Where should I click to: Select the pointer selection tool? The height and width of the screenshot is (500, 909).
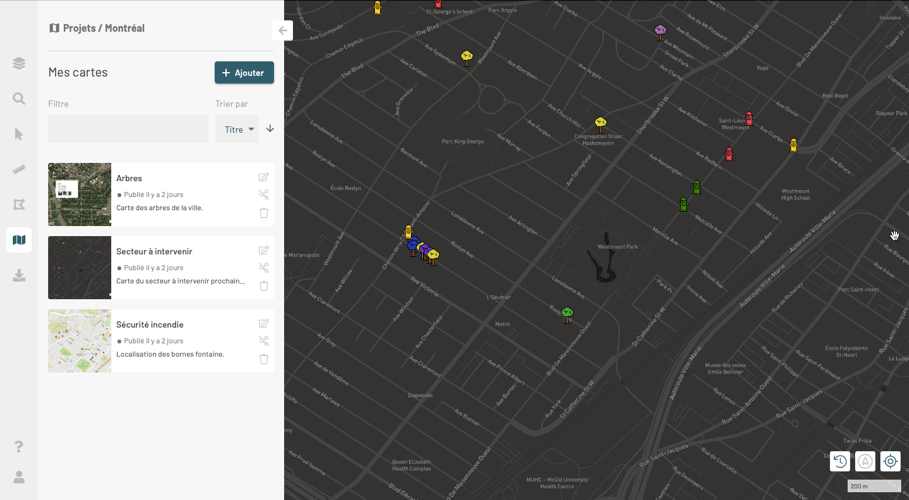coord(19,134)
